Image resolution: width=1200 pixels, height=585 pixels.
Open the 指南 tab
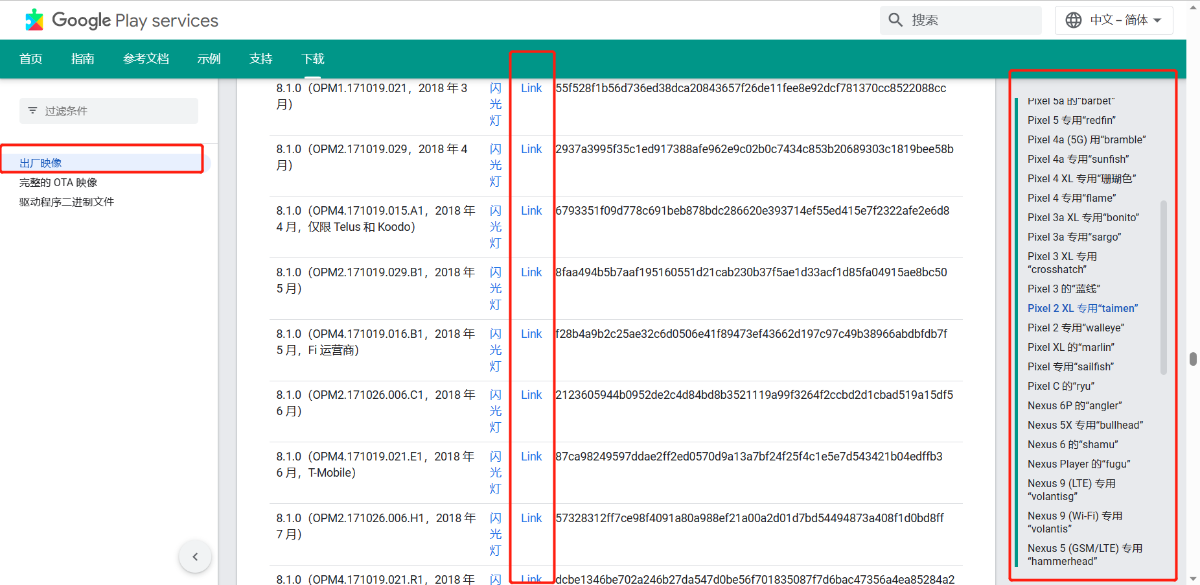(x=83, y=59)
